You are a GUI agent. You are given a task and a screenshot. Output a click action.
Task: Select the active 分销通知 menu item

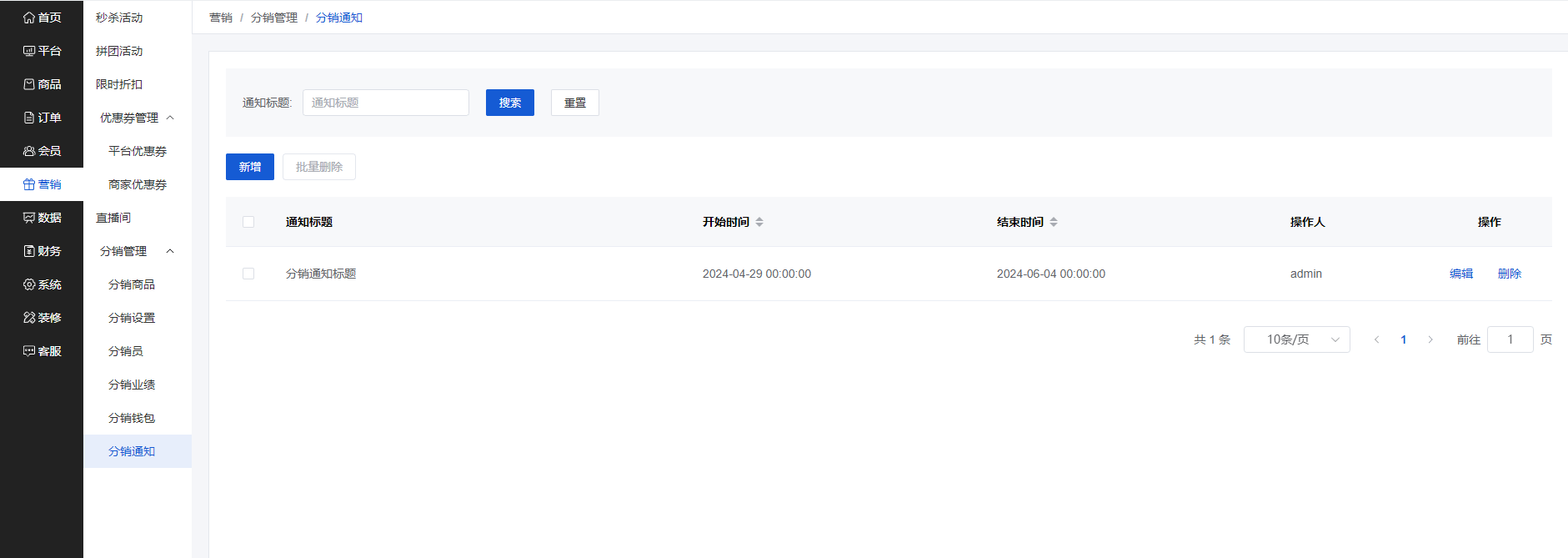[x=138, y=451]
